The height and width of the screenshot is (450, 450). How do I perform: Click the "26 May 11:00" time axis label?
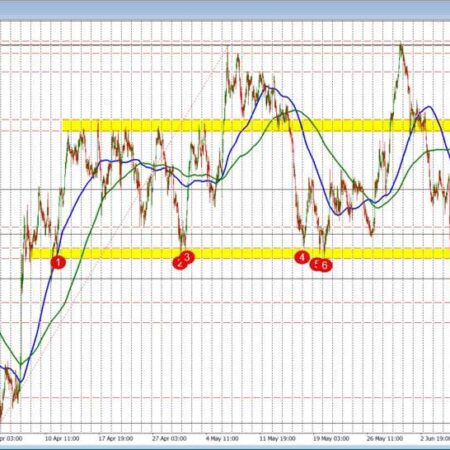[x=385, y=438]
